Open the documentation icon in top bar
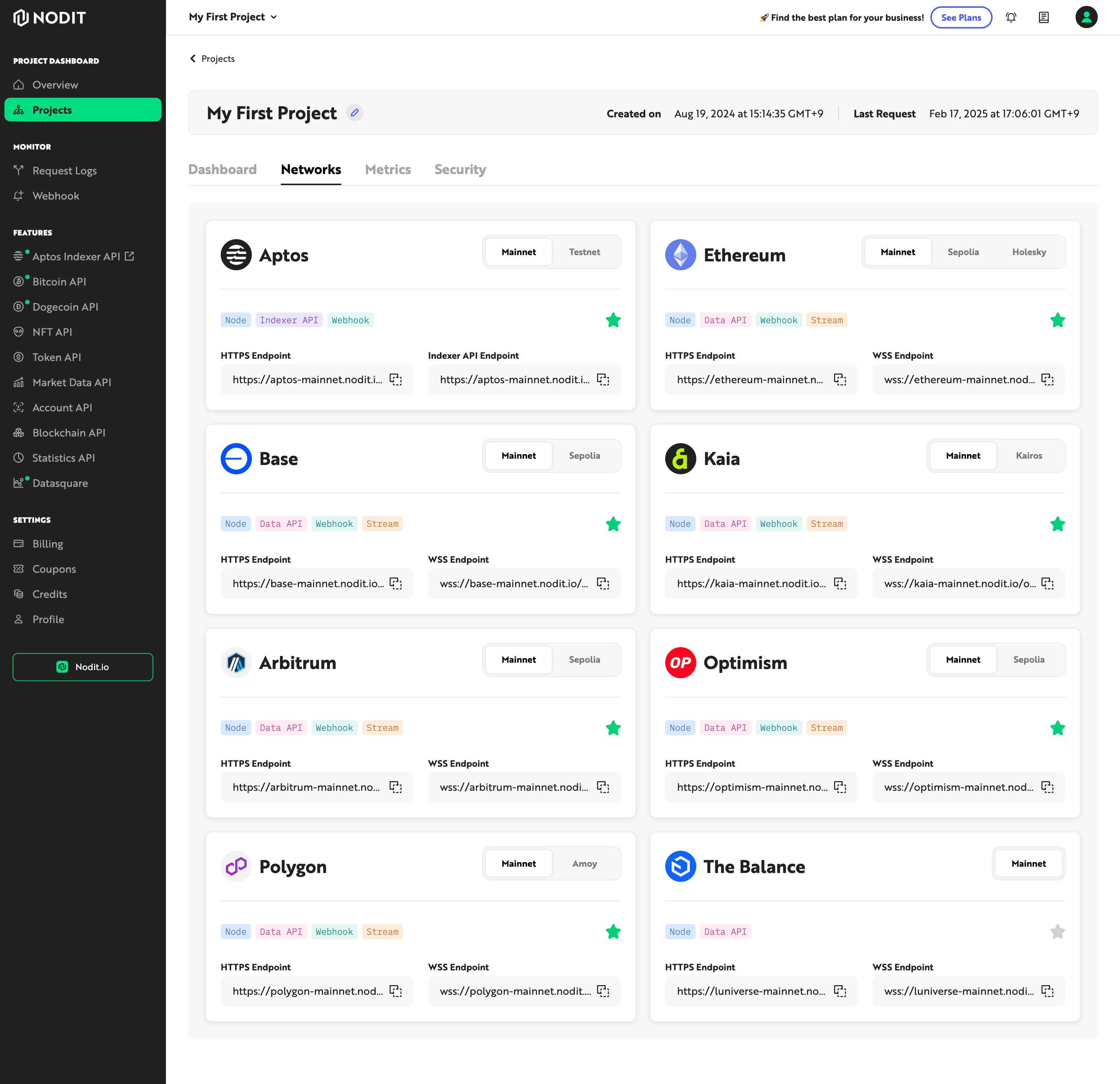The image size is (1120, 1084). (x=1043, y=17)
